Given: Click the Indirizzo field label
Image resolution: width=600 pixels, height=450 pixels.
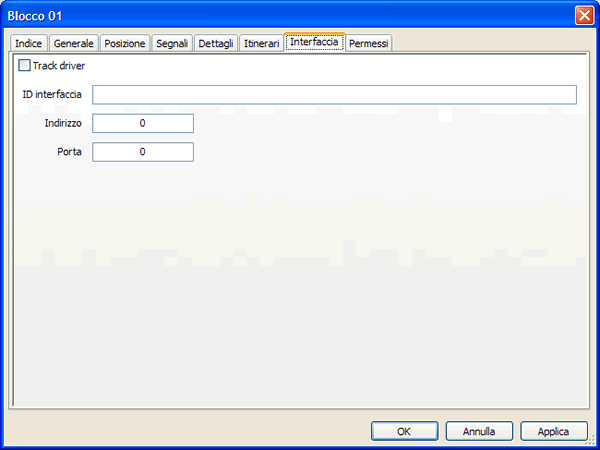Looking at the screenshot, I should click(63, 123).
